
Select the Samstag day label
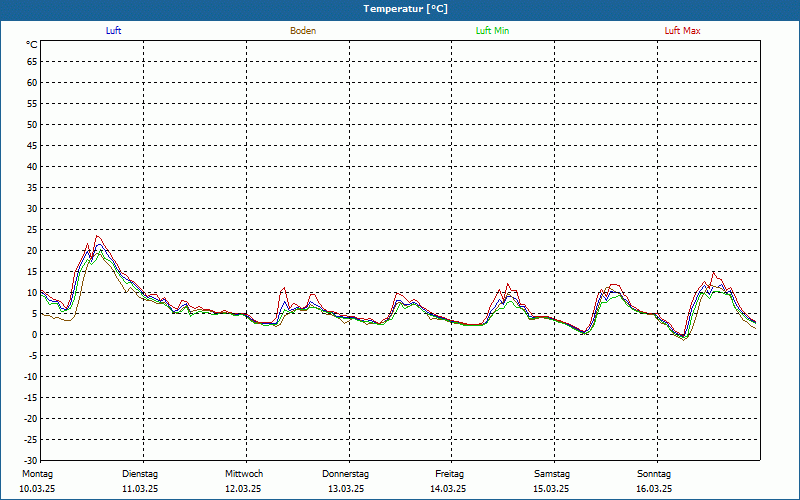click(x=552, y=474)
